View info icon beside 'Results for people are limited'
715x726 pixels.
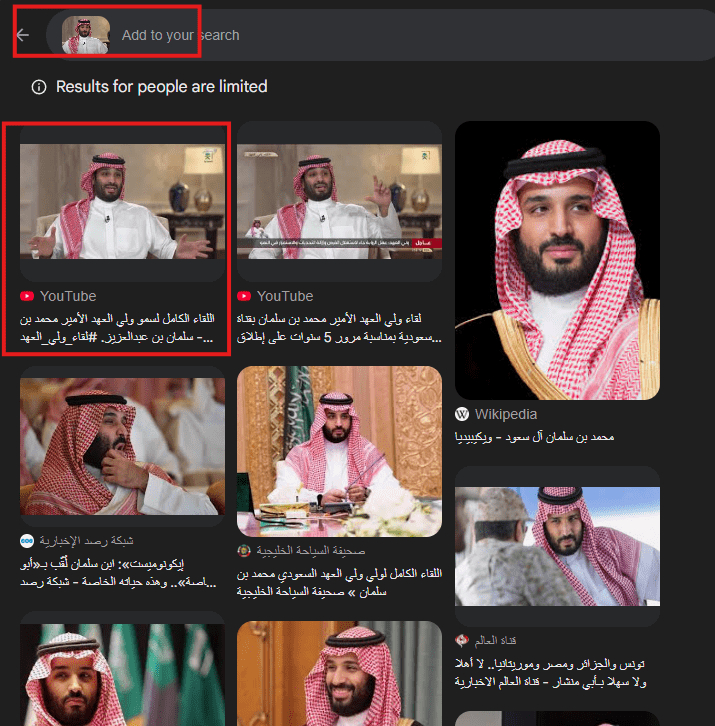[39, 87]
